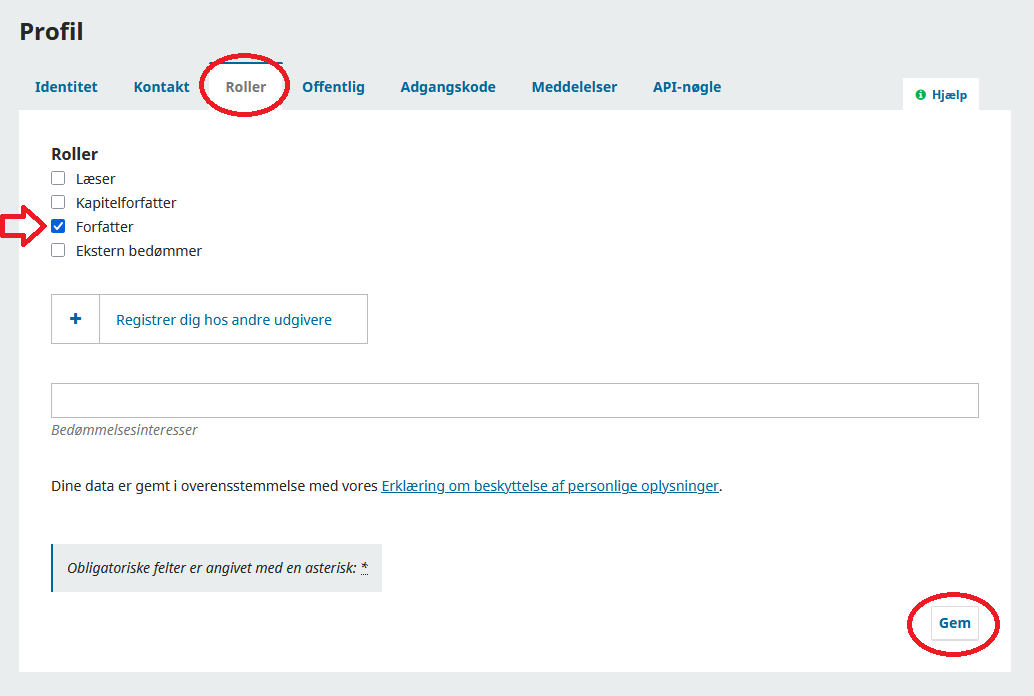Go to the Offentlig tab
Image resolution: width=1034 pixels, height=696 pixels.
[x=333, y=87]
